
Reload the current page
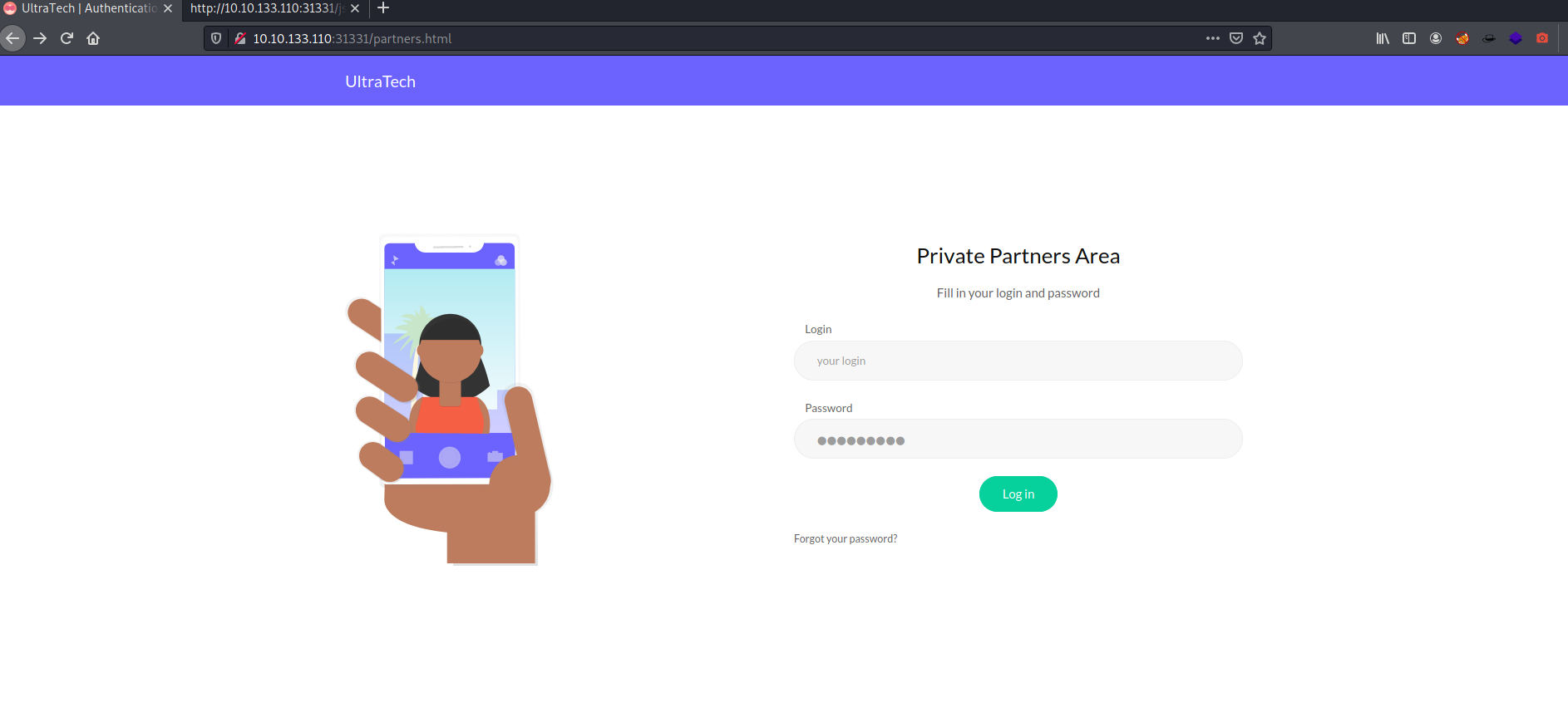click(x=67, y=38)
